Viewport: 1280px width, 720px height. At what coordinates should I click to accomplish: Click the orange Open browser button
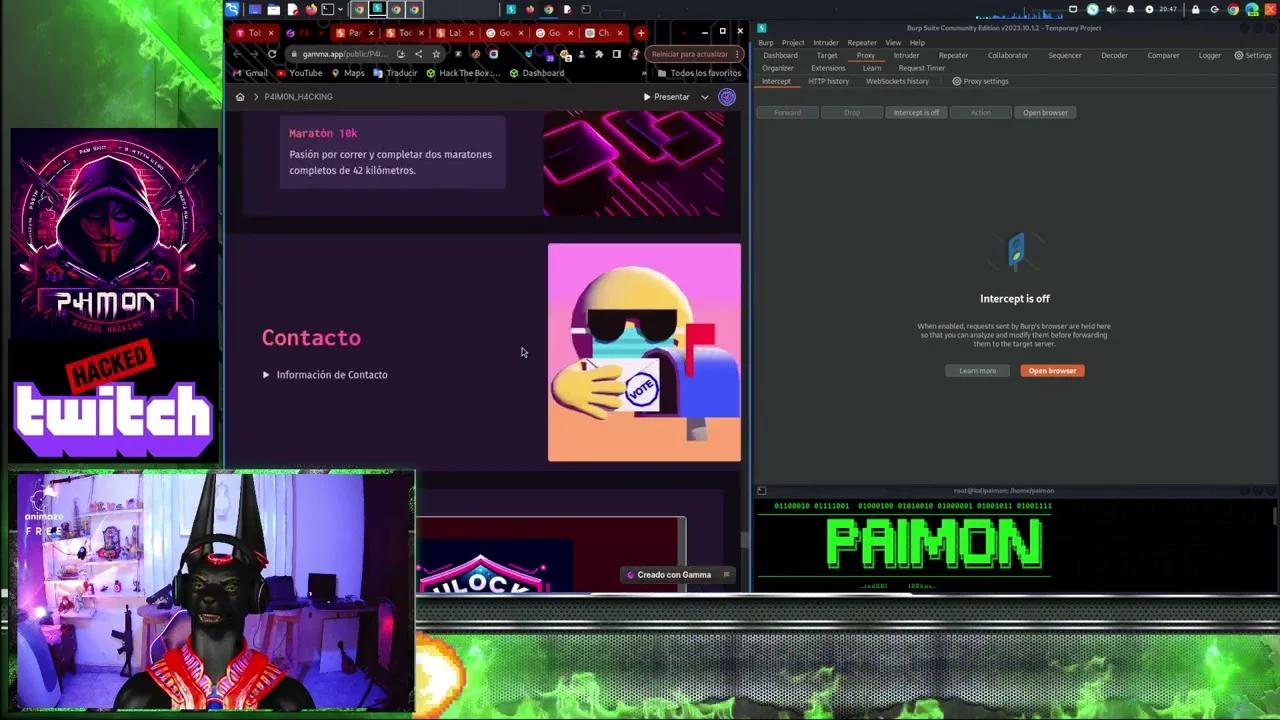point(1052,371)
